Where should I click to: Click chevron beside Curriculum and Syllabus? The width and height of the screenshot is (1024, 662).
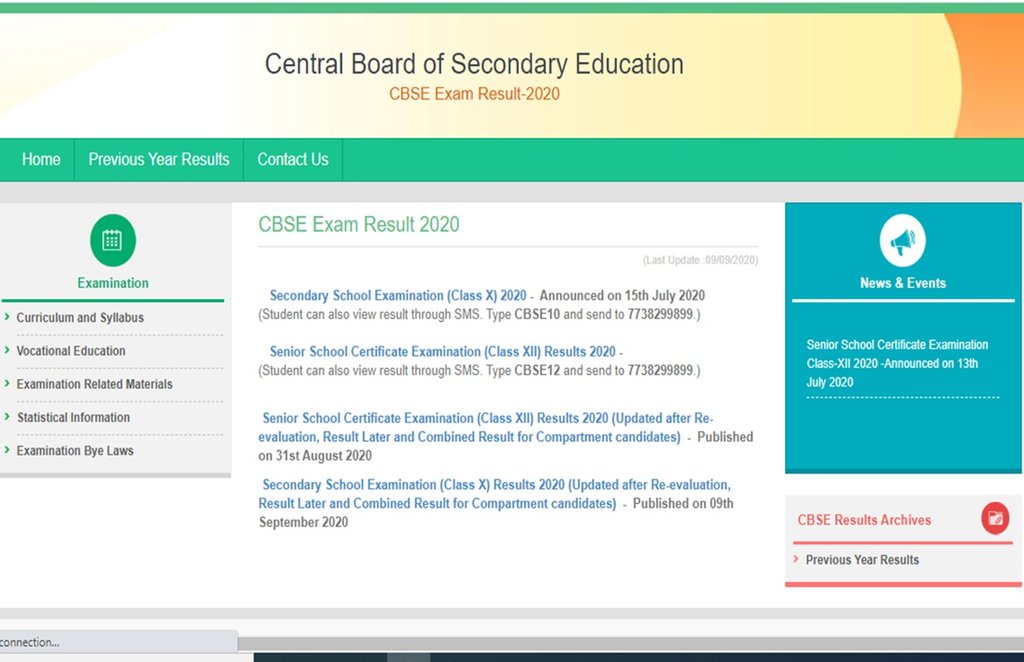[x=7, y=317]
